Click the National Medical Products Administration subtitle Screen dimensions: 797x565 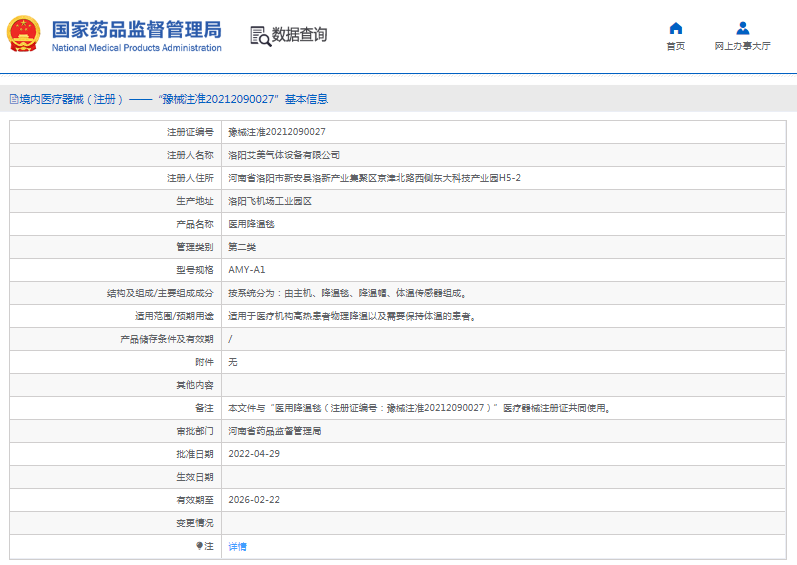136,48
